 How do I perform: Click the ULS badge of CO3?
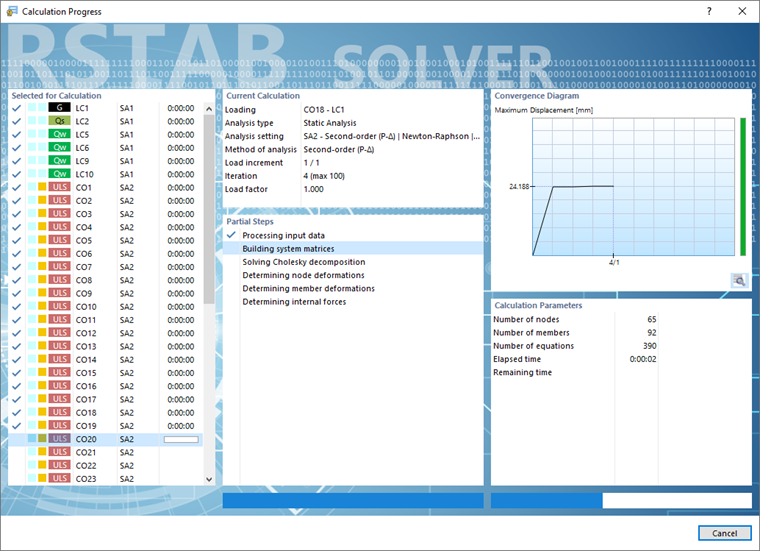click(x=59, y=214)
